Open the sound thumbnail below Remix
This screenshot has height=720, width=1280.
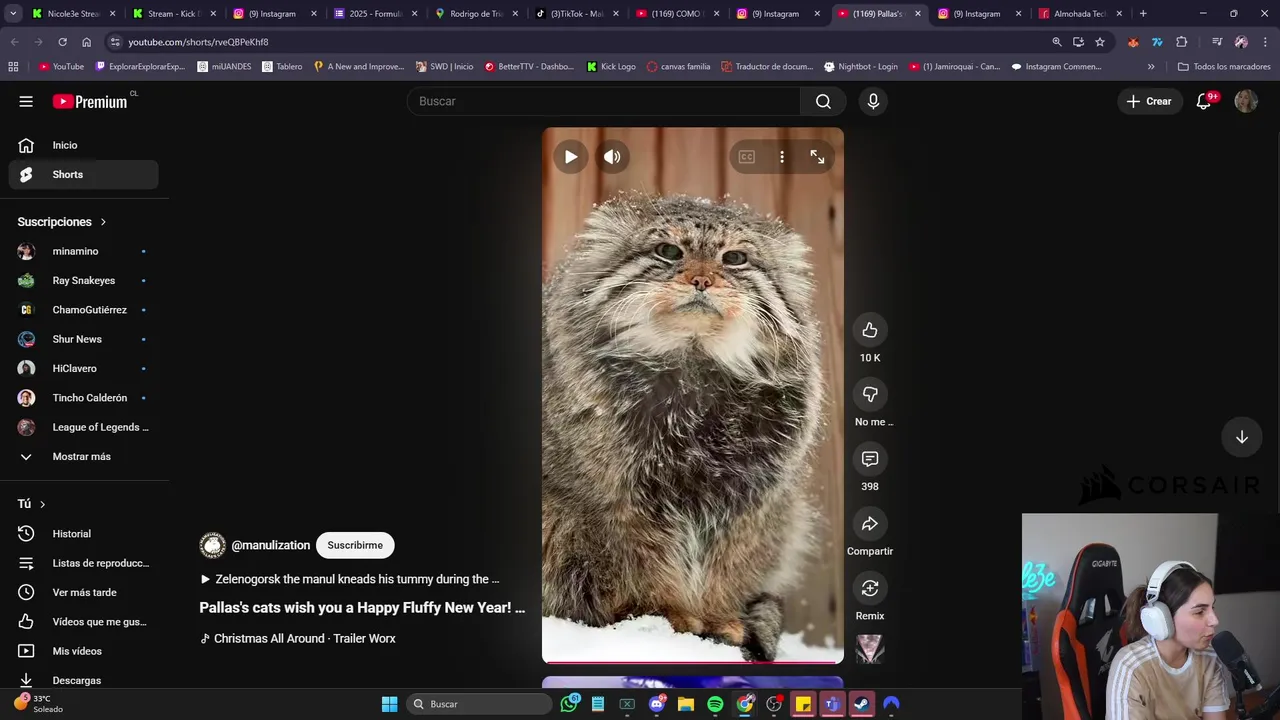[870, 649]
